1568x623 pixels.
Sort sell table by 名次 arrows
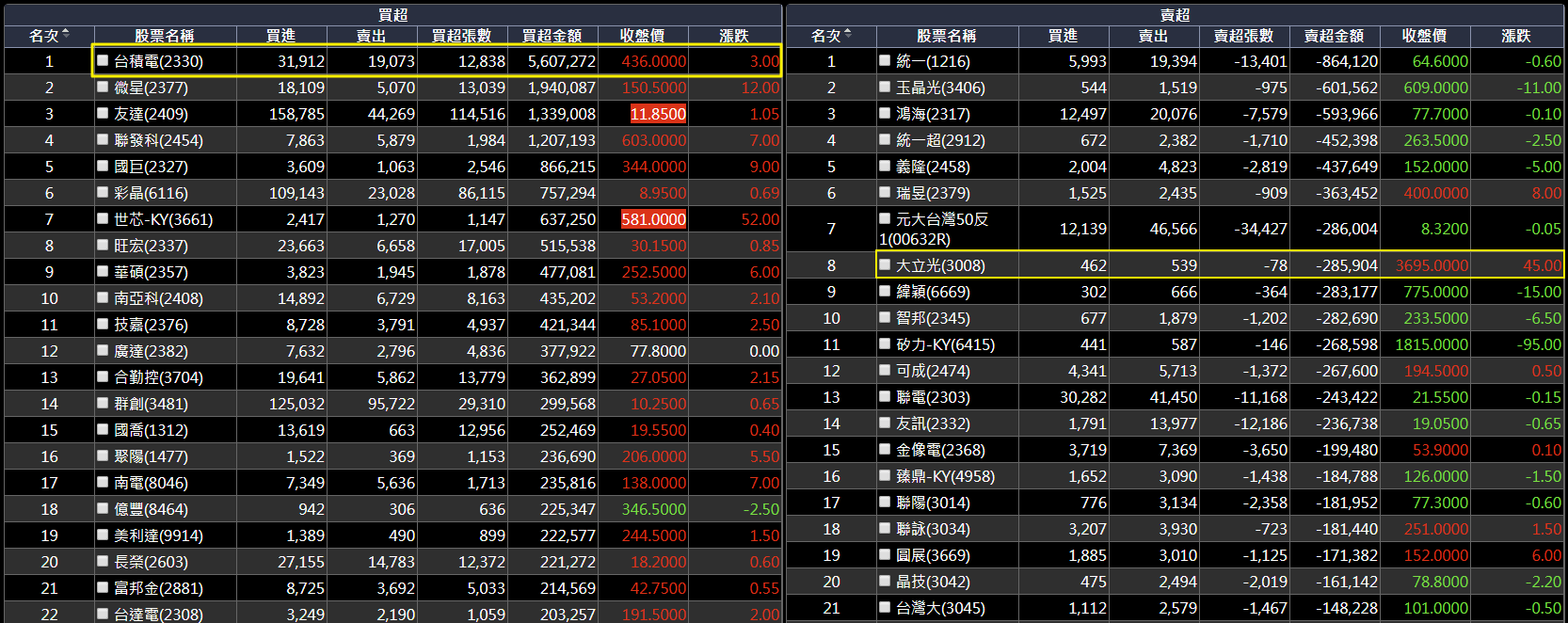pos(848,35)
